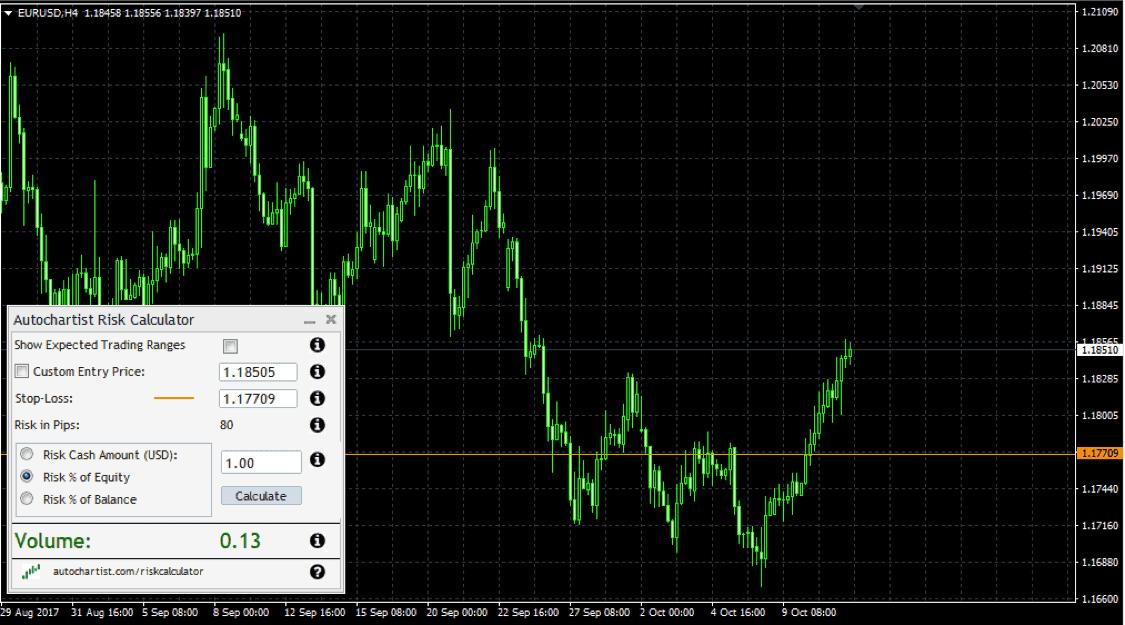Select Risk % of Balance radio button

27,499
